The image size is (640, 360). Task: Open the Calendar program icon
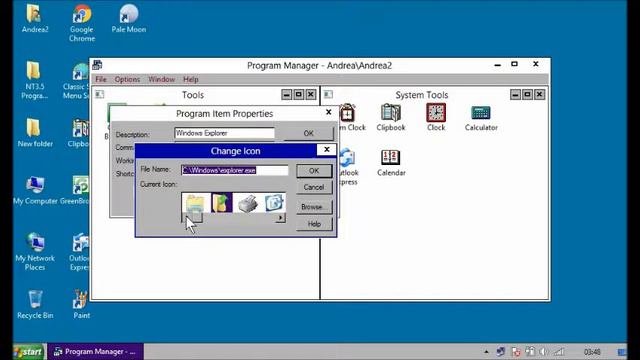[391, 163]
